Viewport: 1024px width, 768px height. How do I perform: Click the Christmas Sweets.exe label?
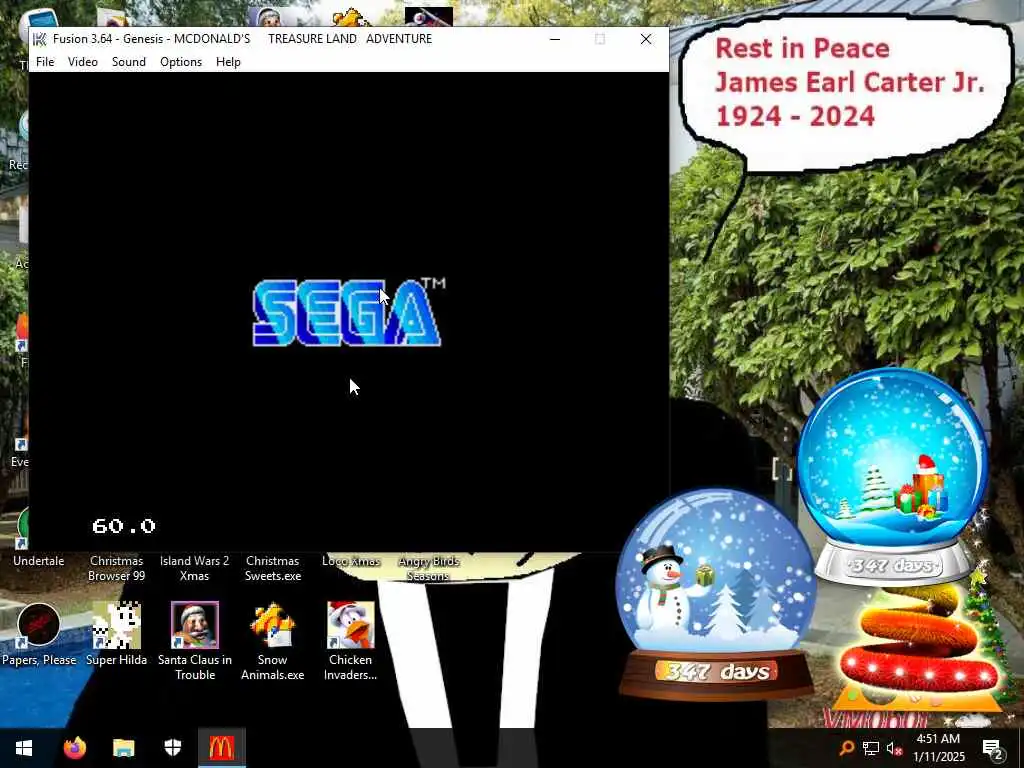[x=272, y=568]
